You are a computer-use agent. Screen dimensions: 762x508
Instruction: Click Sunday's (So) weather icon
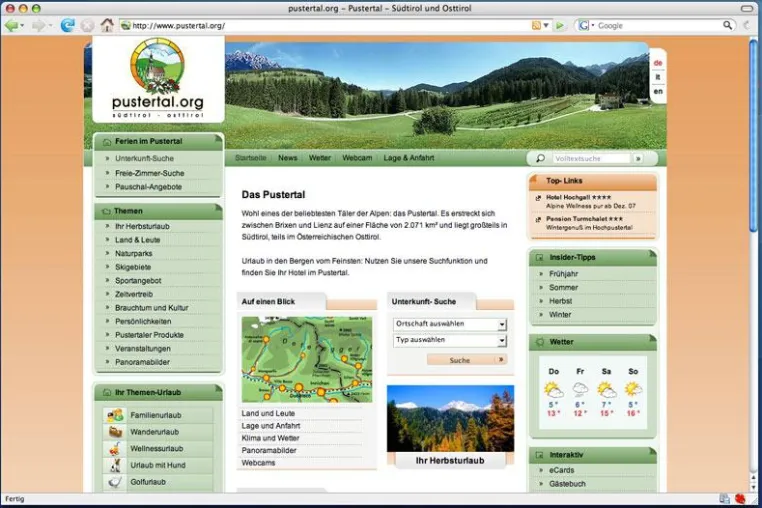tap(633, 389)
